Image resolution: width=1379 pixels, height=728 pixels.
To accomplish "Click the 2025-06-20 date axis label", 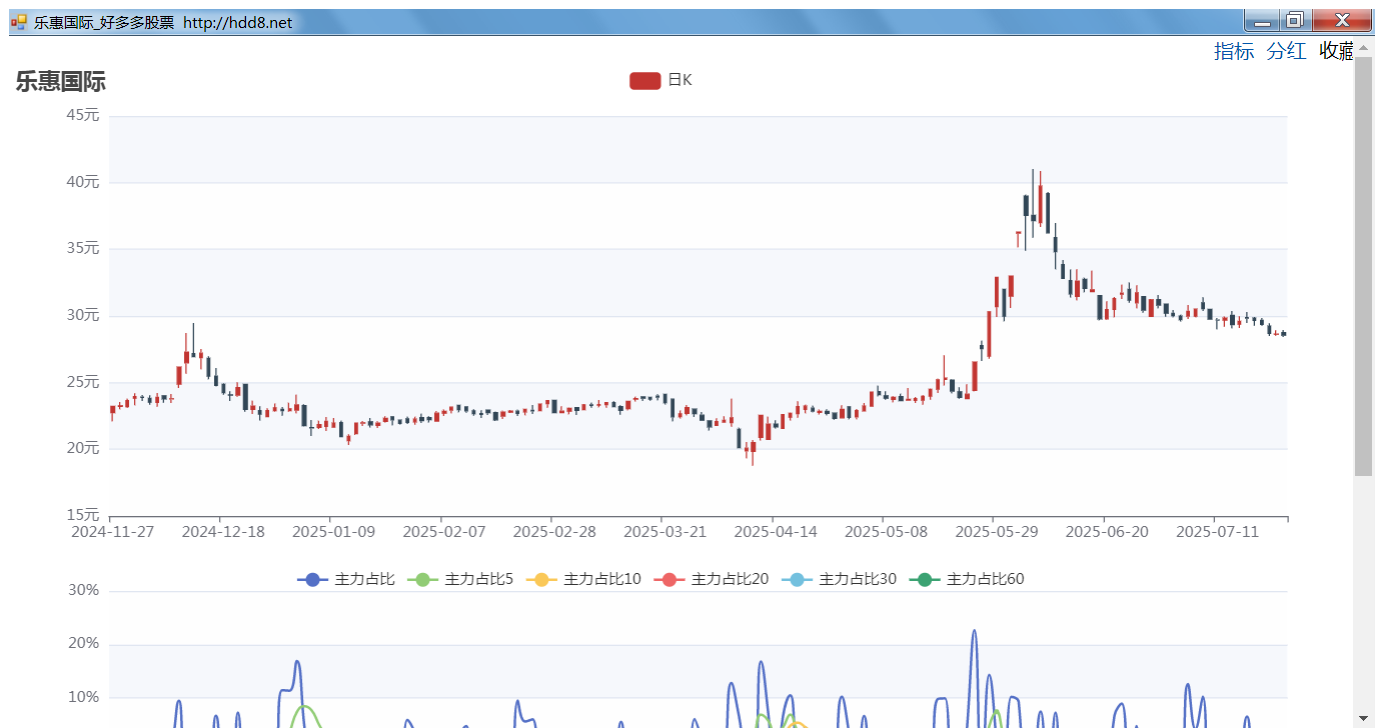I will pyautogui.click(x=1107, y=531).
